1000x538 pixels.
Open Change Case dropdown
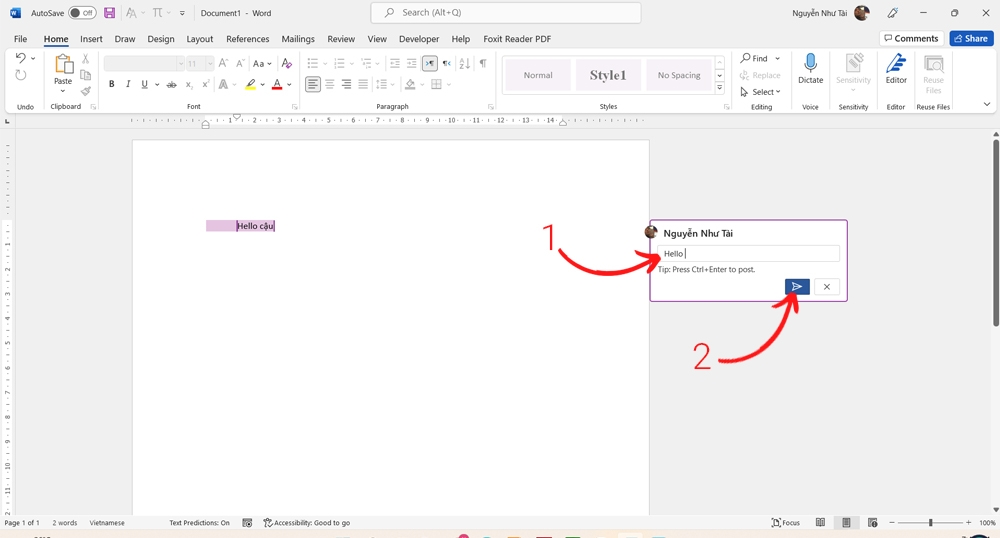tap(261, 63)
